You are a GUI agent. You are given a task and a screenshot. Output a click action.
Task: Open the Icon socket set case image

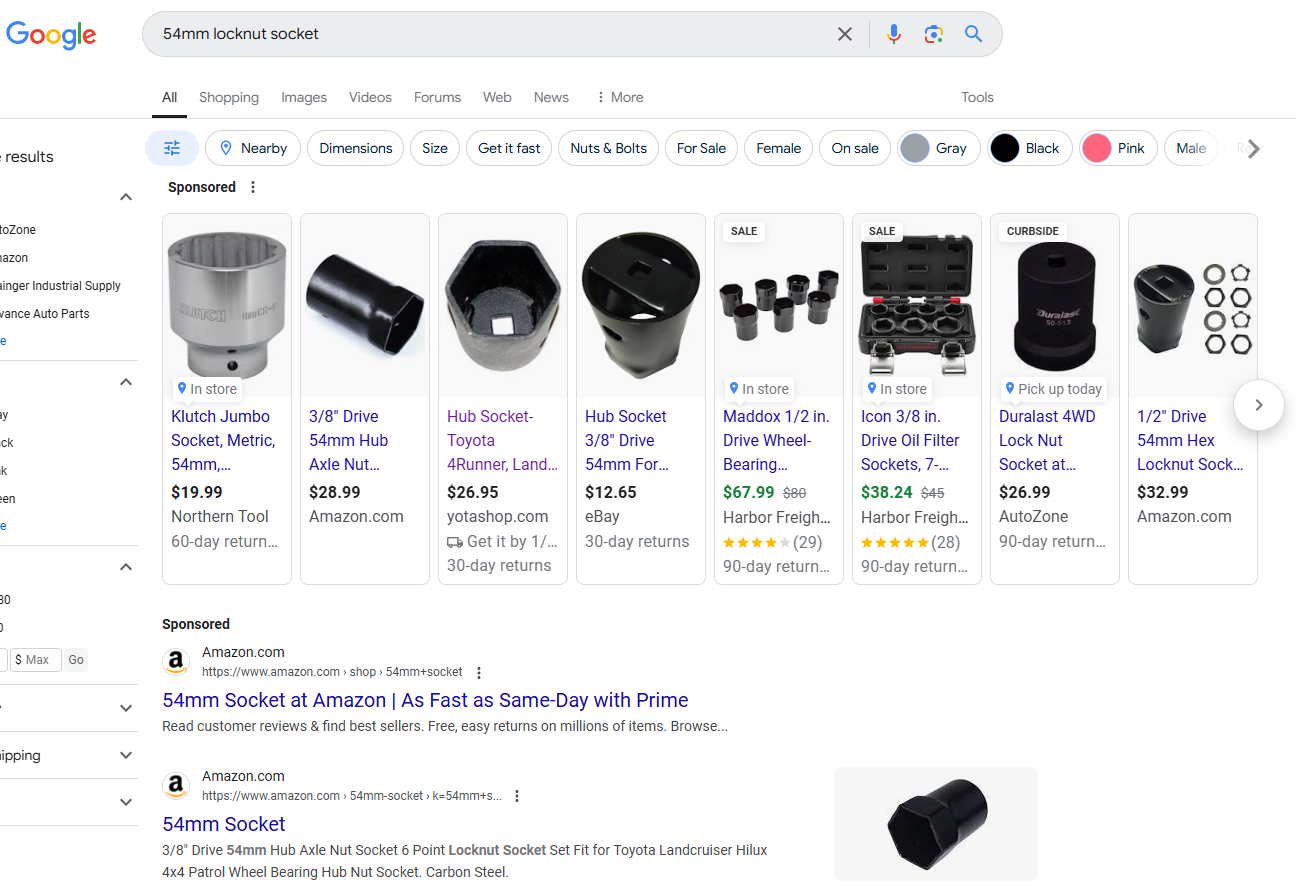point(917,305)
